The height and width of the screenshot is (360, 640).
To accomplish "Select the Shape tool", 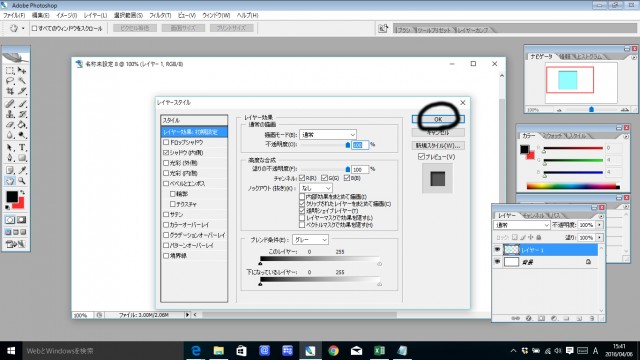I will pos(22,158).
